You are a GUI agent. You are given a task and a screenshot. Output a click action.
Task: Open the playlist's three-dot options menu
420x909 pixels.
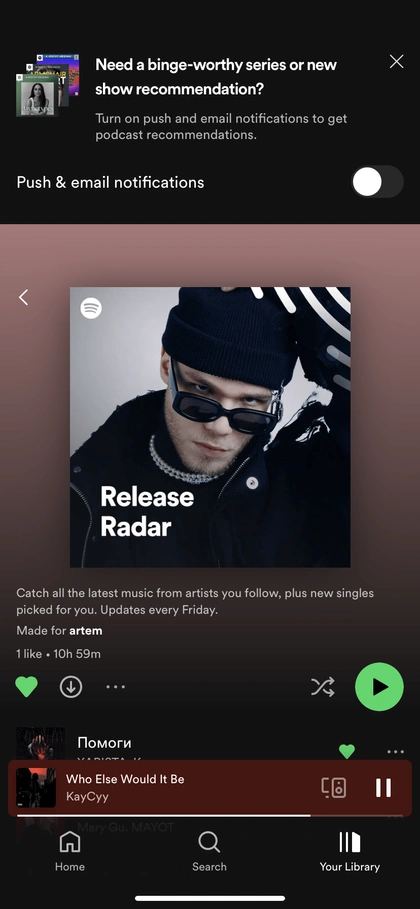tap(115, 687)
